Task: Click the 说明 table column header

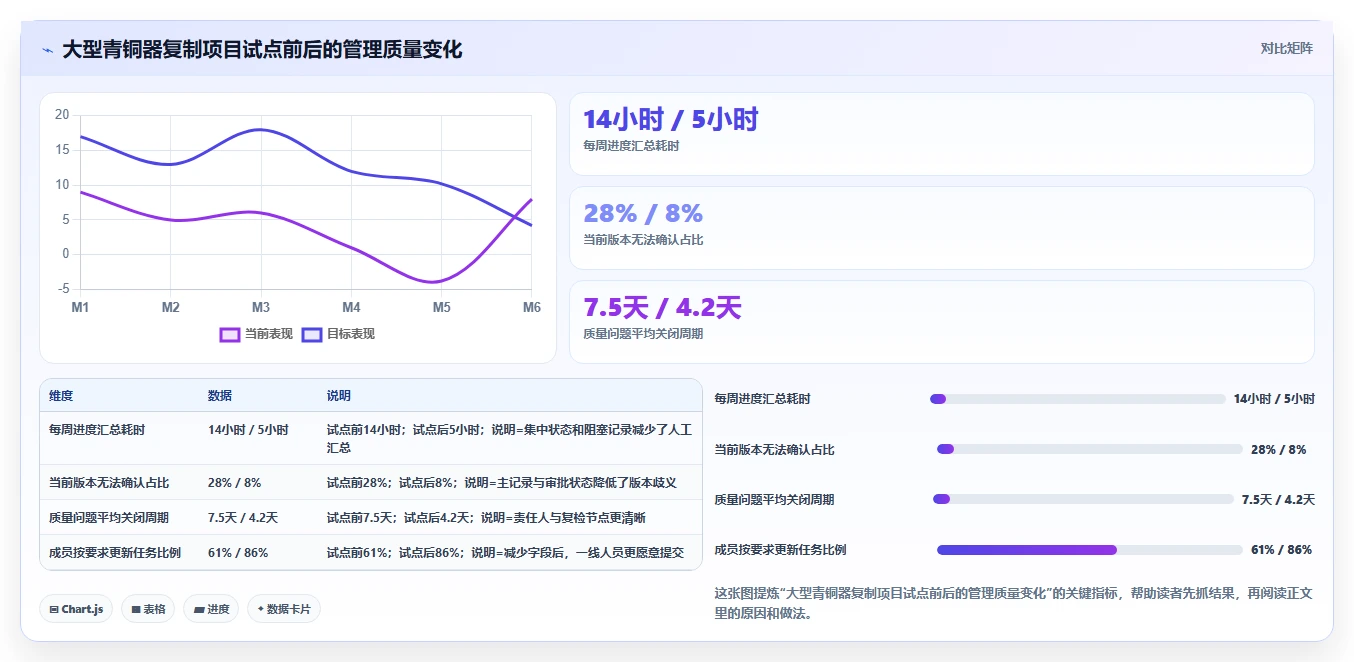Action: click(x=339, y=396)
